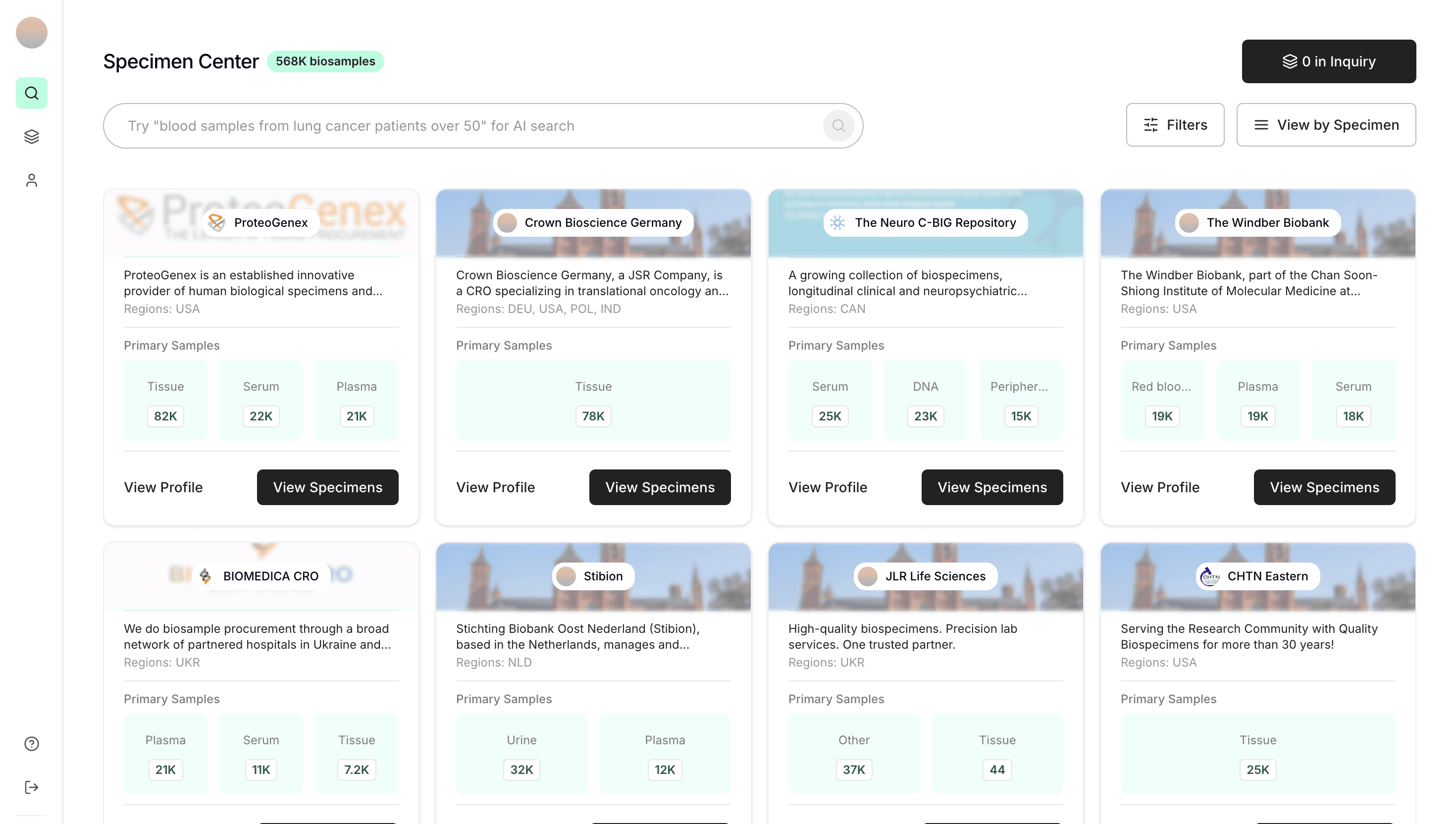Select Windber Serum 18K sample tile

[1353, 400]
